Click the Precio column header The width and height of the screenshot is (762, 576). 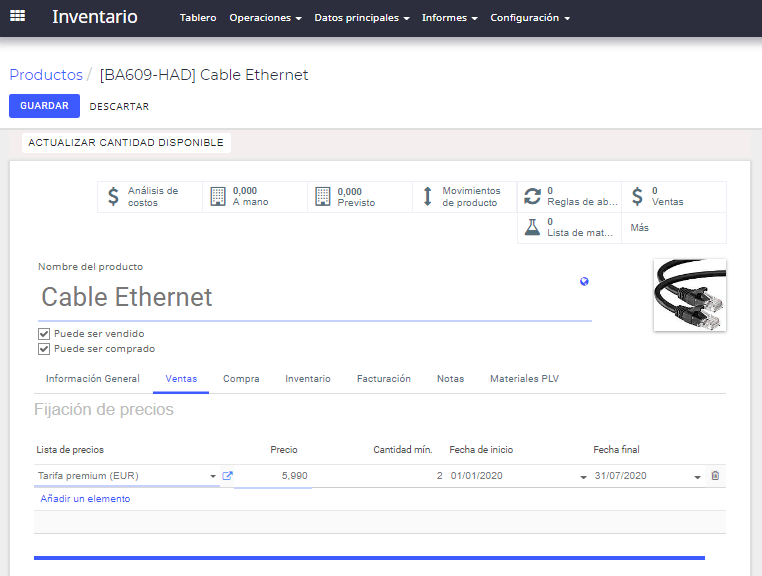coord(284,450)
